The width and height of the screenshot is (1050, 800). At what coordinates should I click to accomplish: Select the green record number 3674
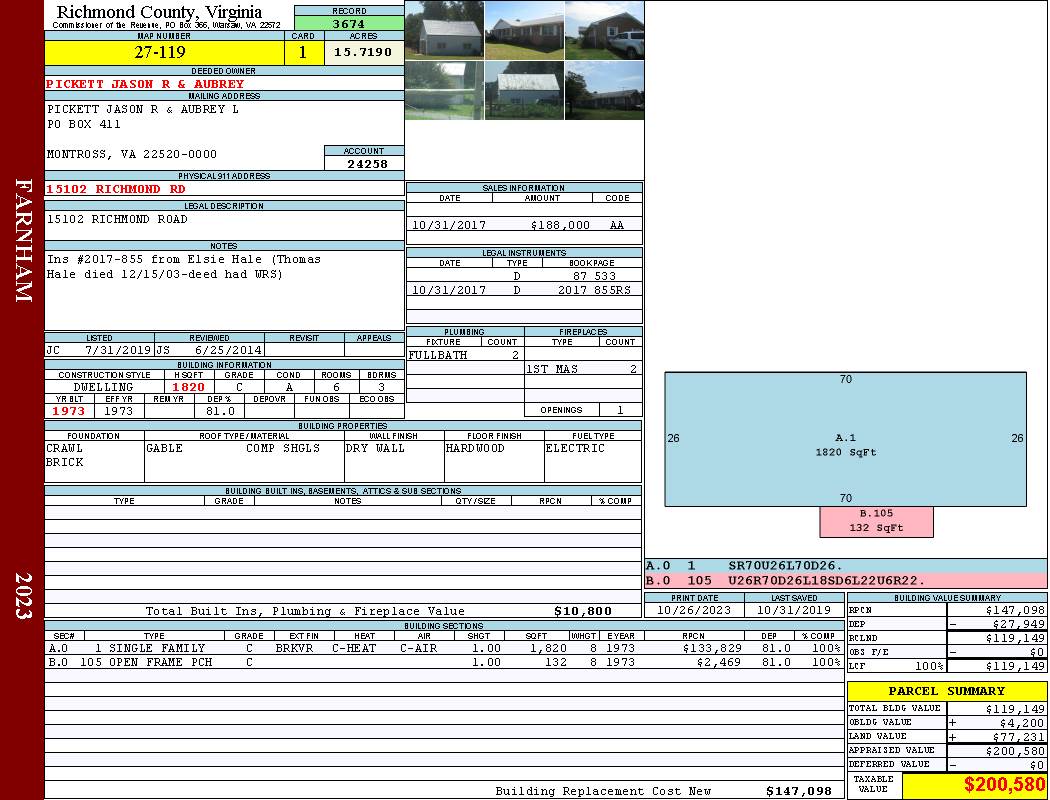tap(349, 23)
